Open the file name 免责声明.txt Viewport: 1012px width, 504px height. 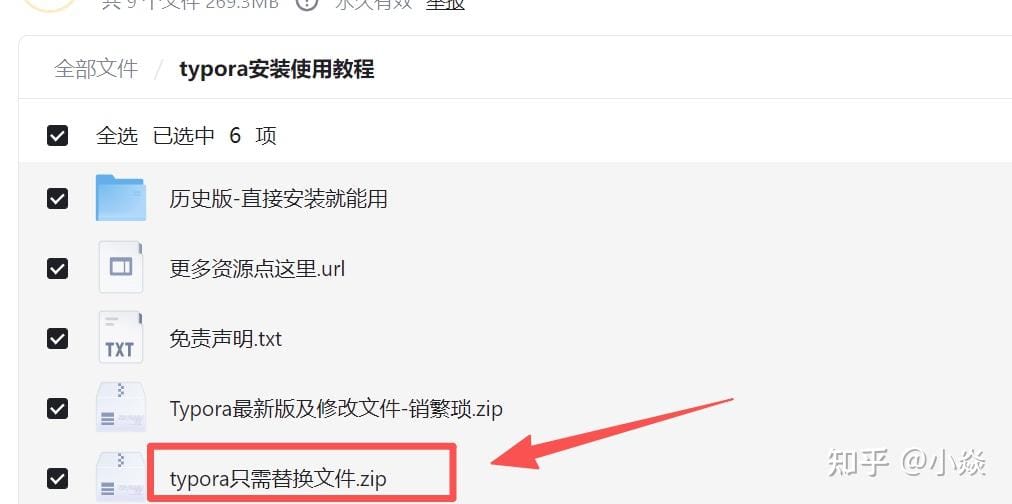coord(226,338)
